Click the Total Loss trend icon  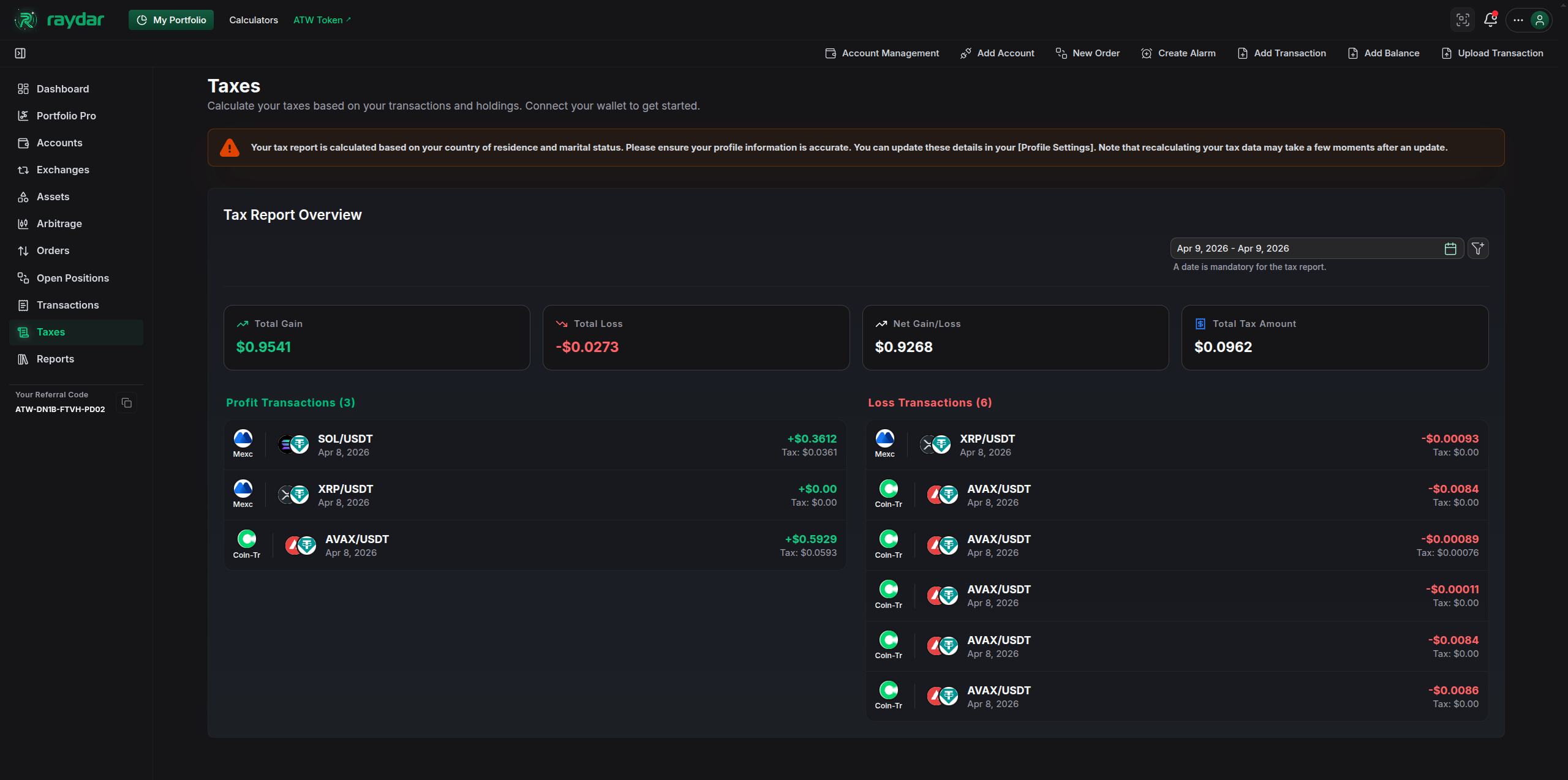(x=562, y=324)
